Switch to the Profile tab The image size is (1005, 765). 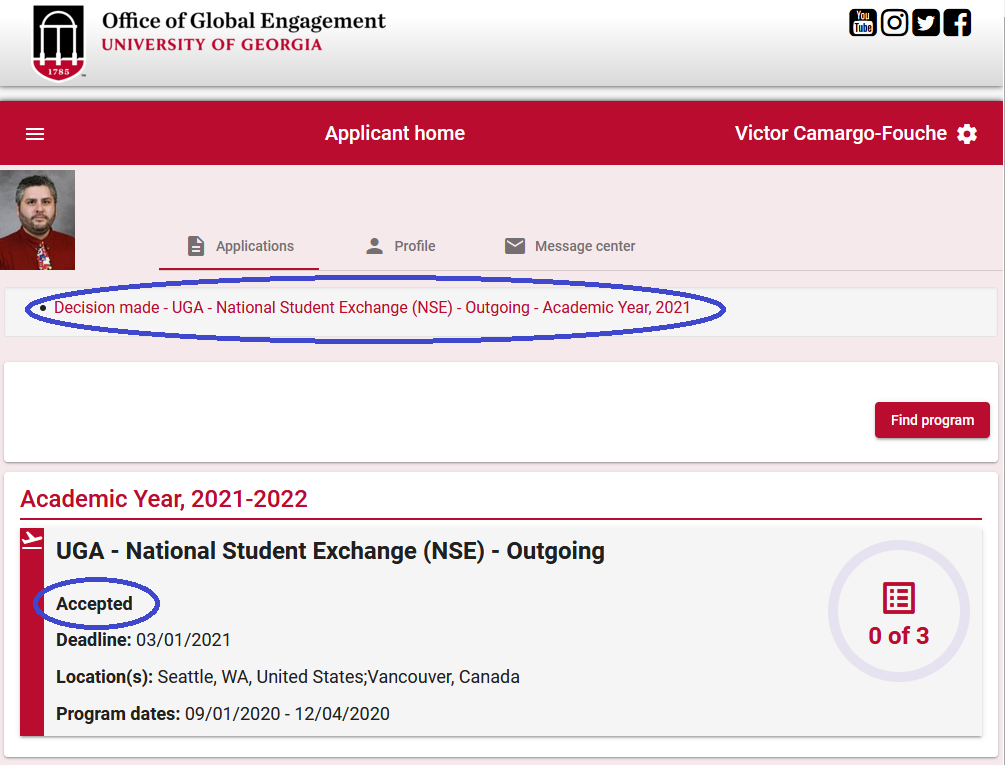click(x=400, y=247)
